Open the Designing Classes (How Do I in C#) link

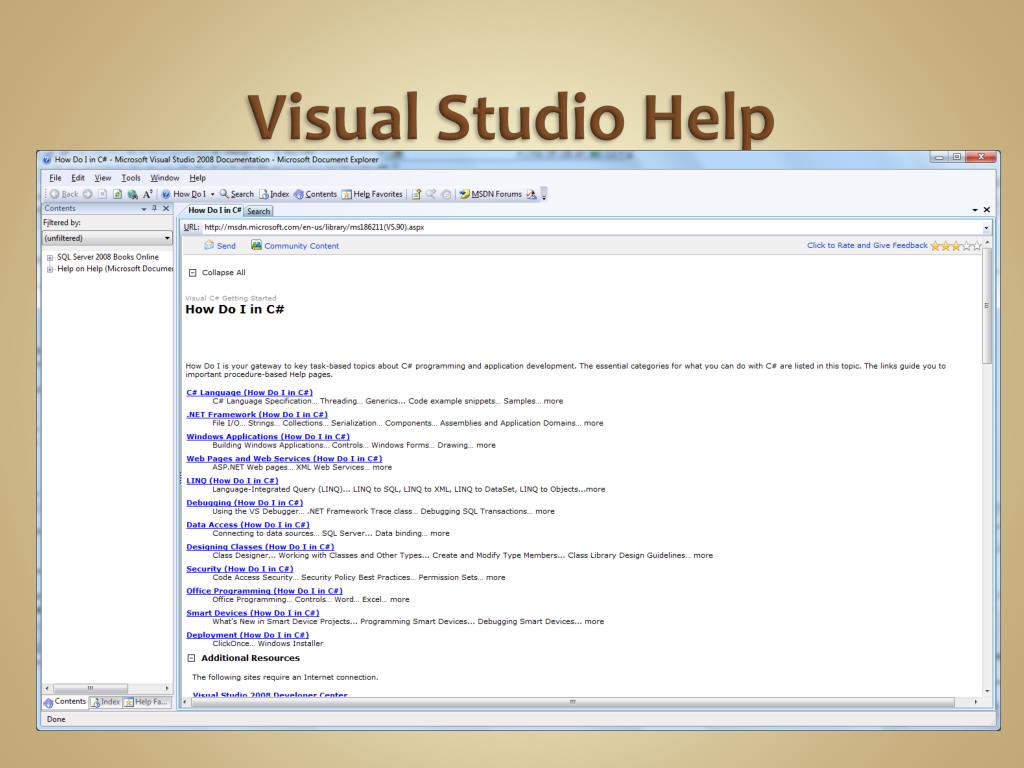(260, 547)
